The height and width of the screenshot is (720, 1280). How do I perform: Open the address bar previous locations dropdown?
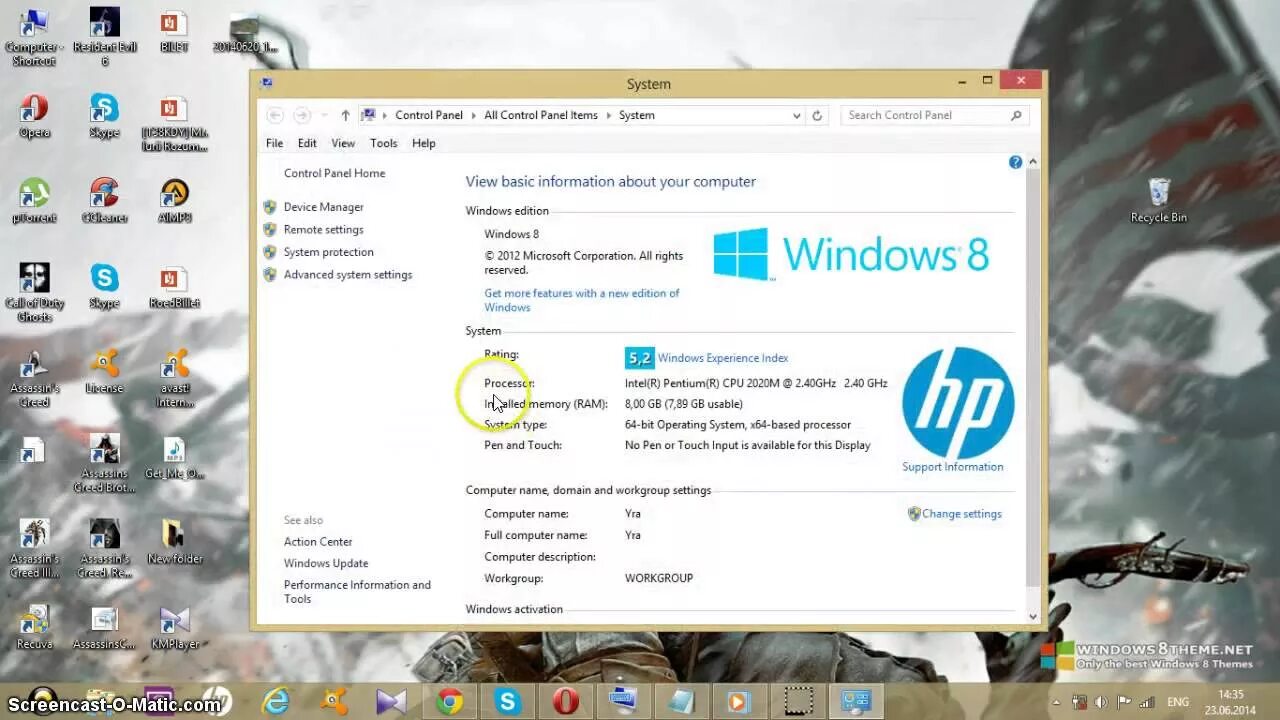point(796,115)
